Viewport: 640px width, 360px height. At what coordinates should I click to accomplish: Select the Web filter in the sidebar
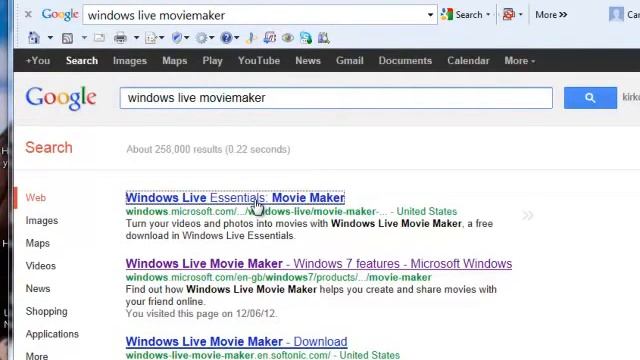[x=36, y=198]
